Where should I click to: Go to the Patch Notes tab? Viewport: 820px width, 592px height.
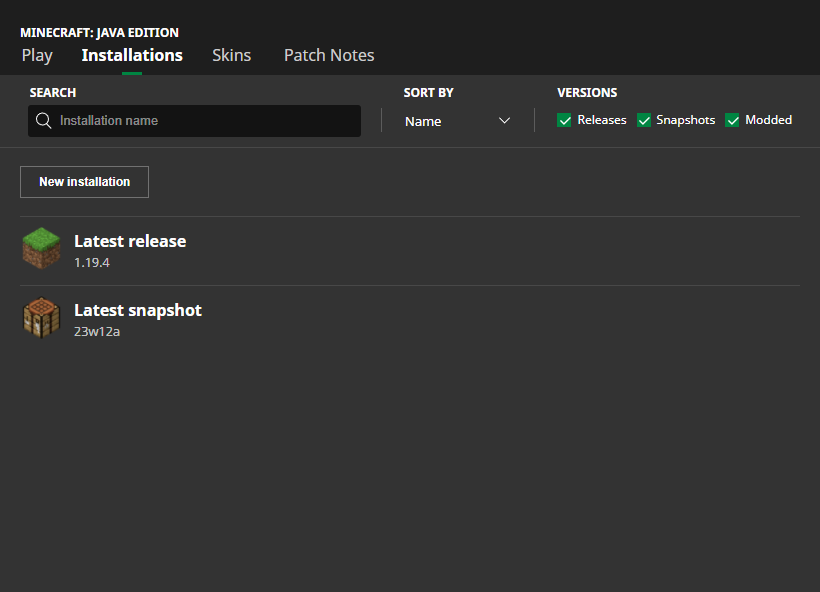[329, 55]
